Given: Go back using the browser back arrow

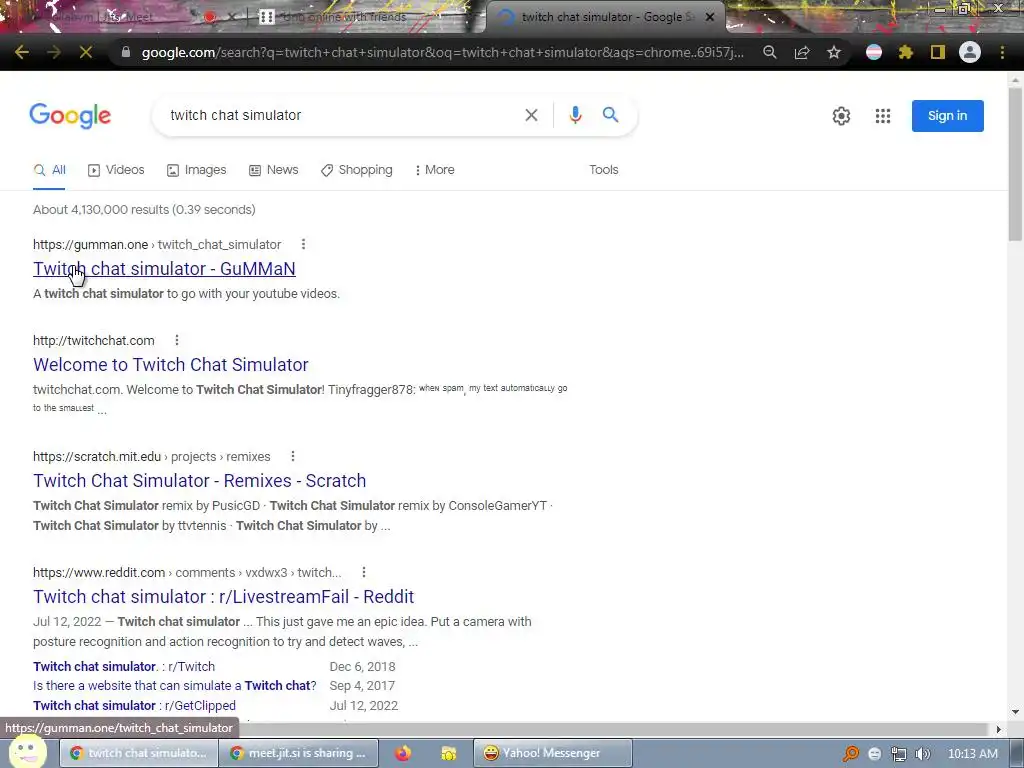Looking at the screenshot, I should coord(22,52).
